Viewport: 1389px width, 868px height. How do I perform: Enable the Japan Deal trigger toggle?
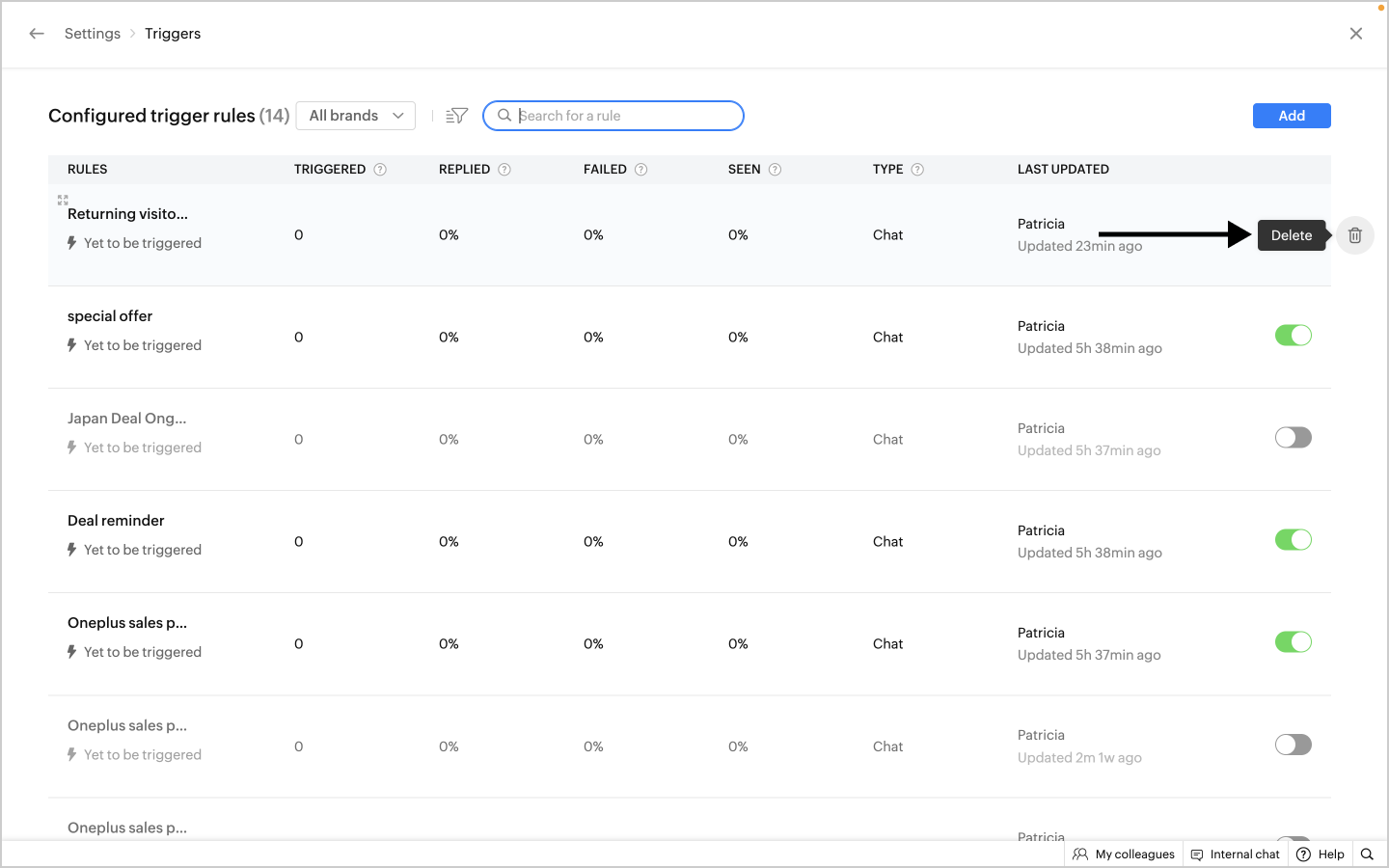pyautogui.click(x=1293, y=438)
